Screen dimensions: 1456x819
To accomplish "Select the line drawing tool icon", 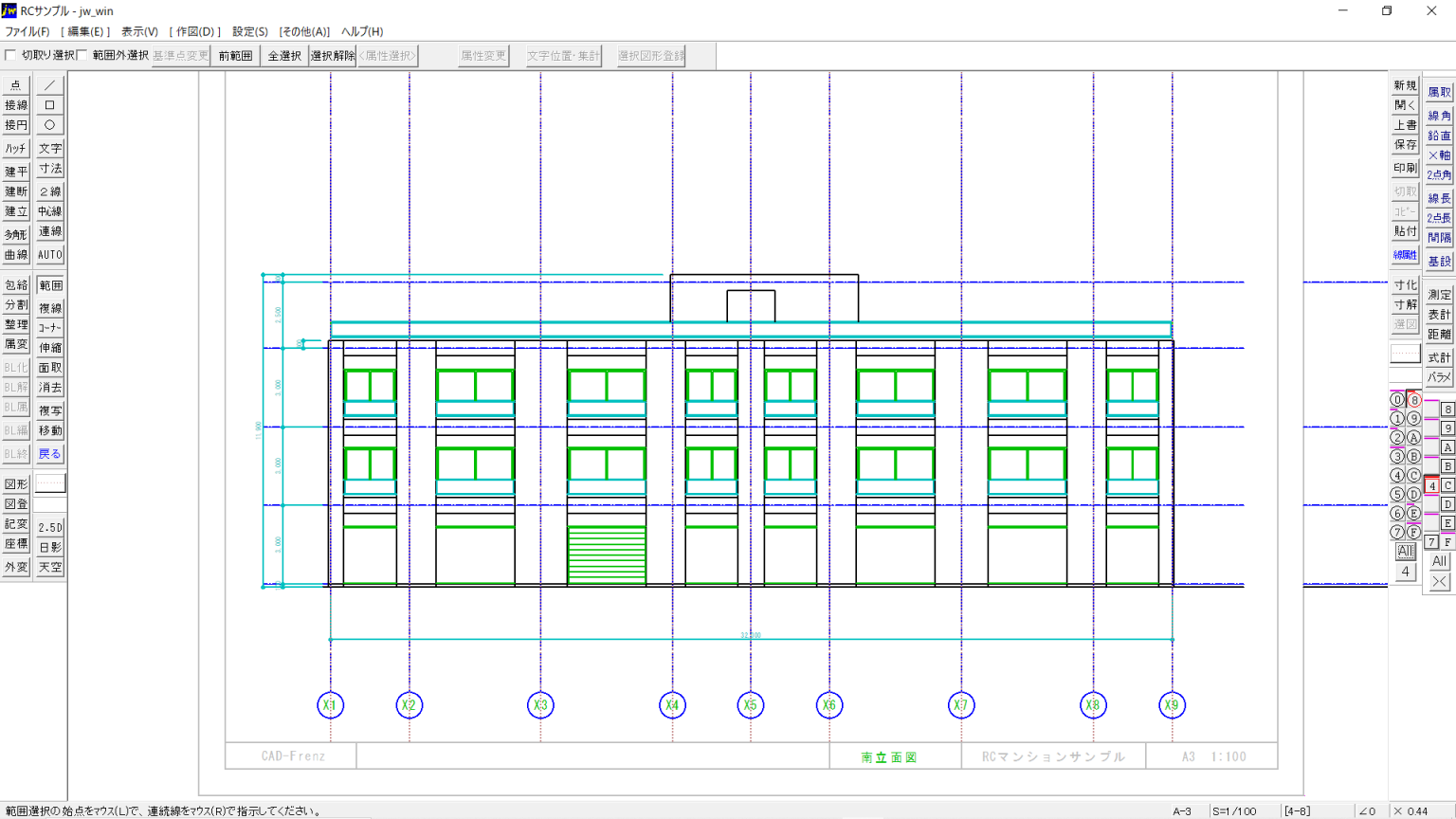I will click(x=50, y=85).
